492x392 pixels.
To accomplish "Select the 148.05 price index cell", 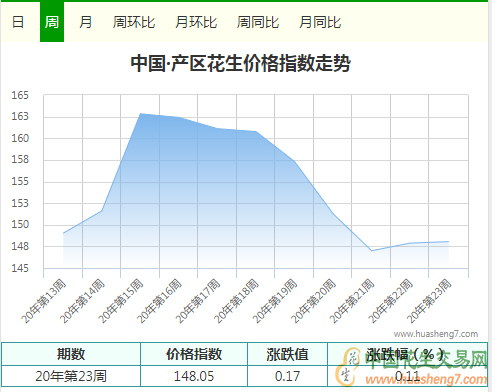I will tap(194, 376).
